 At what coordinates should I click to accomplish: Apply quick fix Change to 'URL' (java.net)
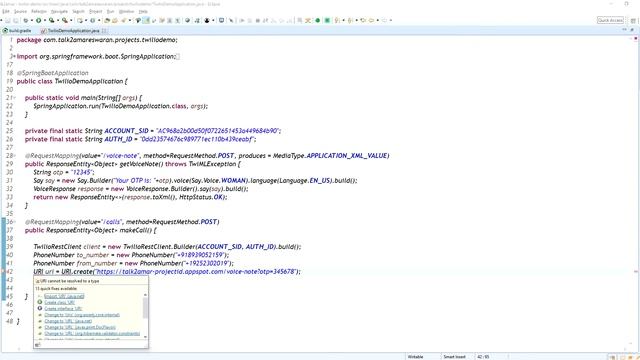click(68, 321)
